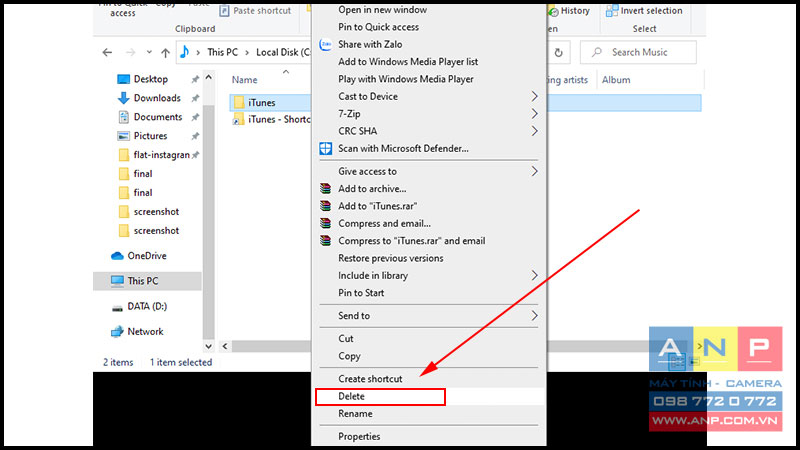Viewport: 800px width, 450px height.
Task: Open the recent locations dropdown arrow
Action: (x=149, y=52)
